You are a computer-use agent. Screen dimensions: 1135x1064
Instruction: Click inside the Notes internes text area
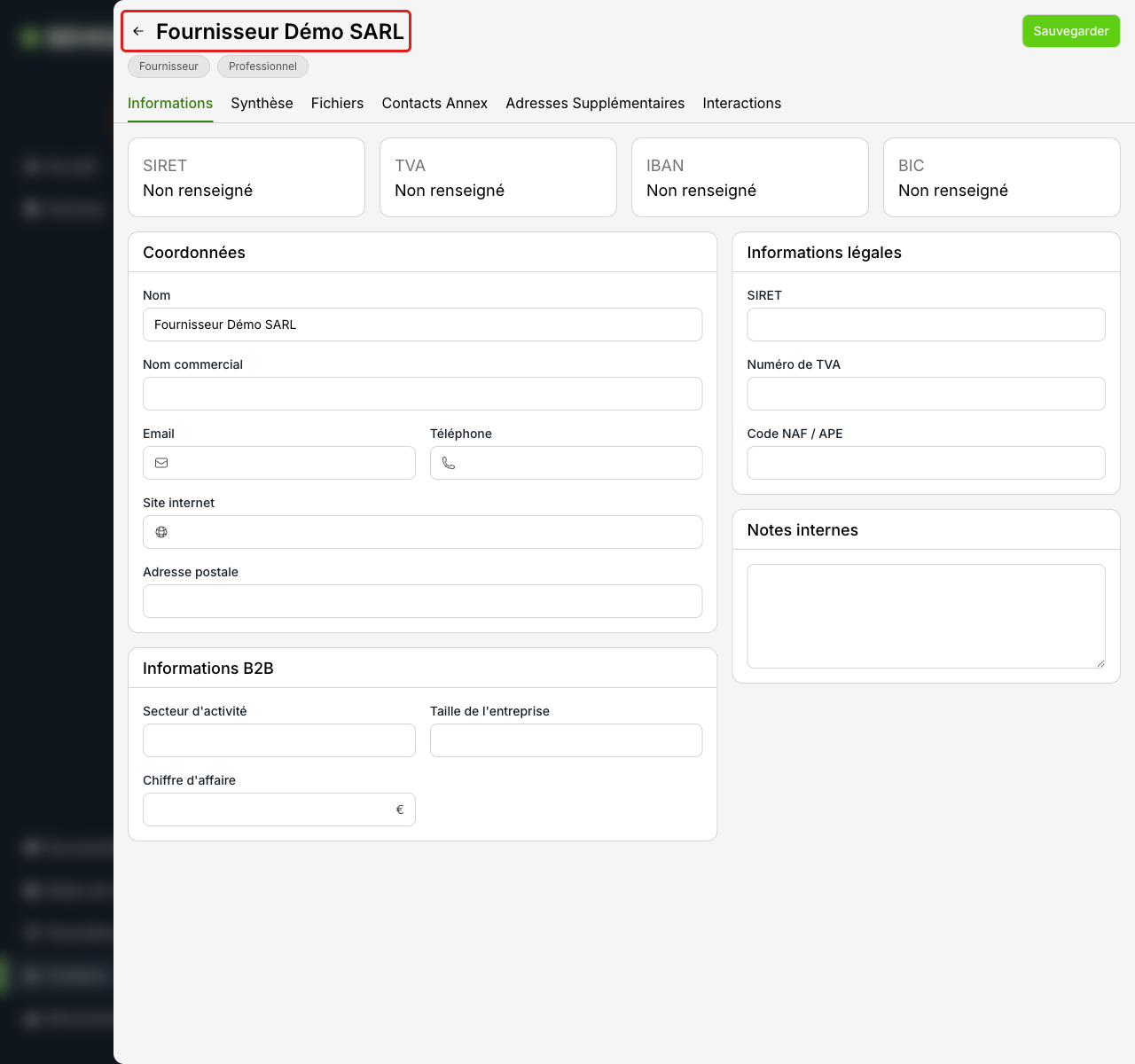coord(926,616)
